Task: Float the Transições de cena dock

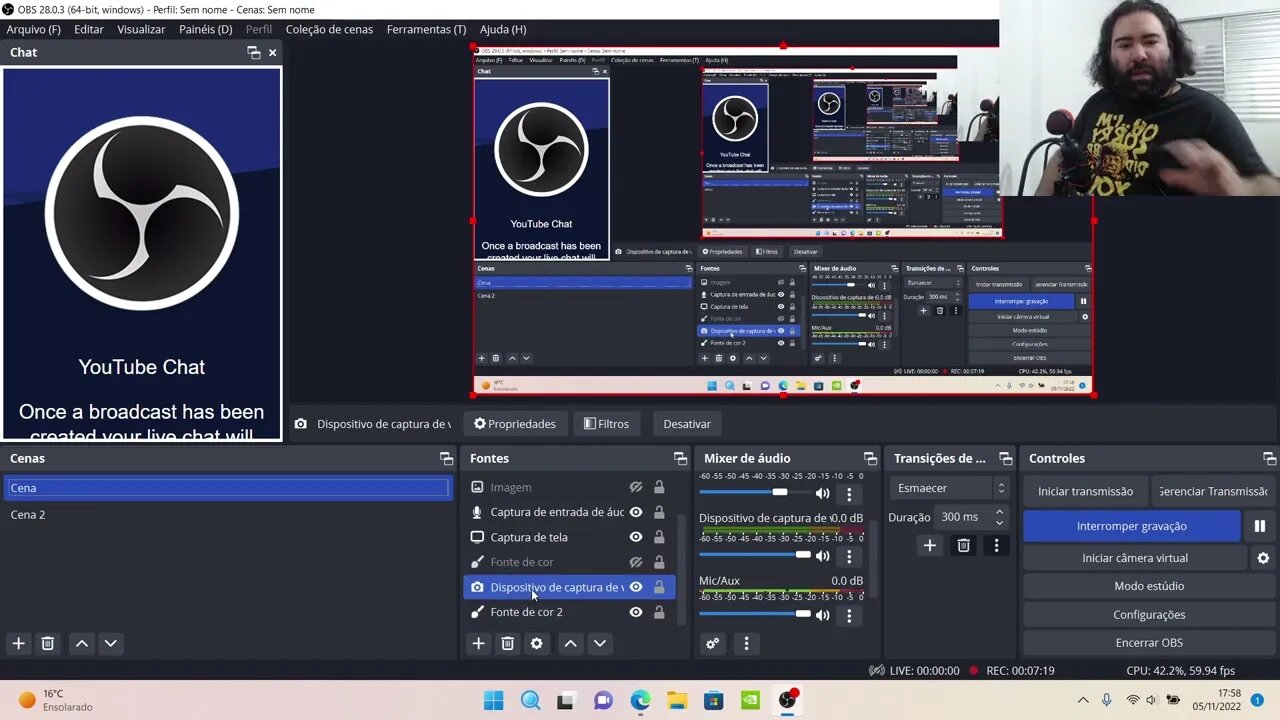Action: pos(1005,458)
